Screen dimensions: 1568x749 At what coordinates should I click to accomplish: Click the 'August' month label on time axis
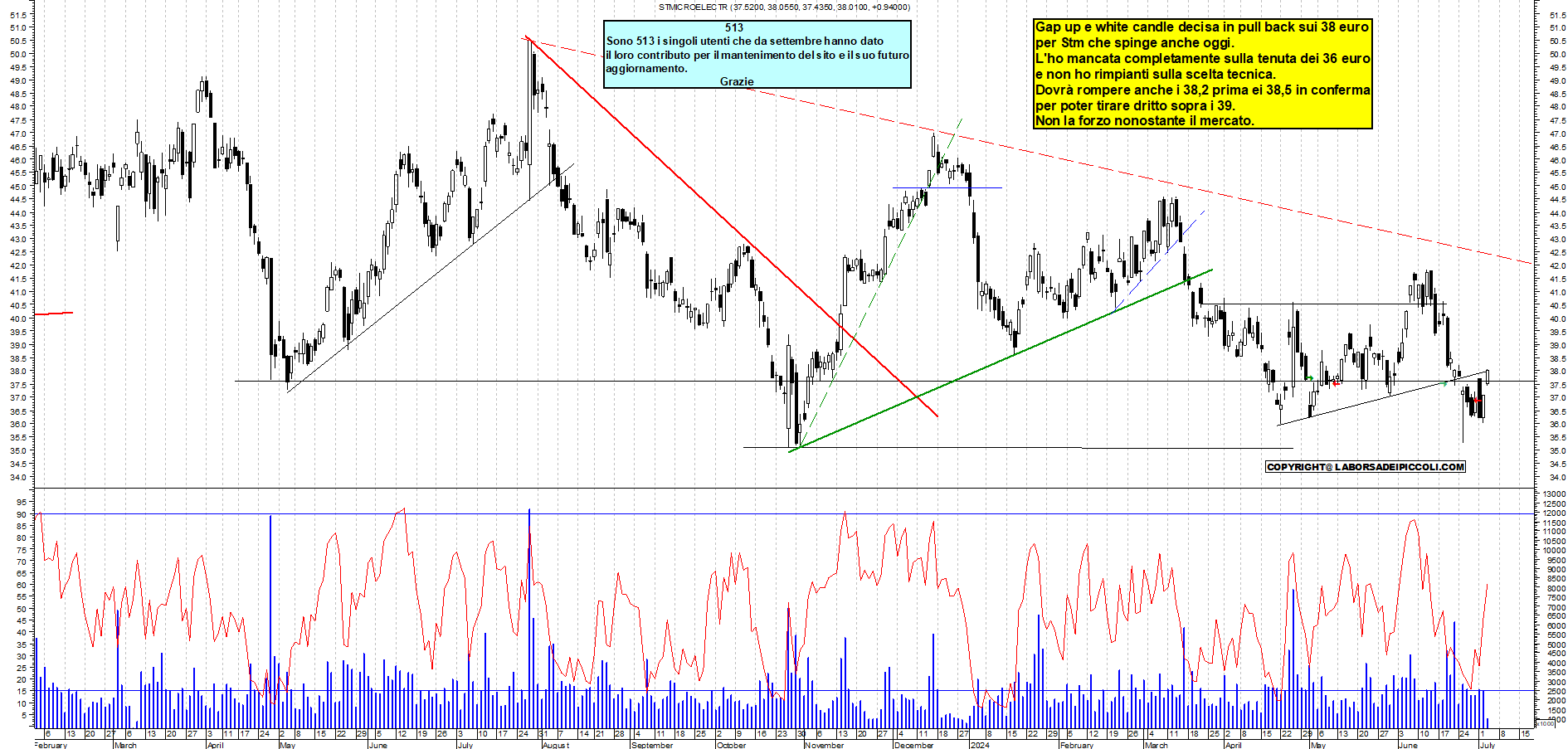tap(556, 745)
